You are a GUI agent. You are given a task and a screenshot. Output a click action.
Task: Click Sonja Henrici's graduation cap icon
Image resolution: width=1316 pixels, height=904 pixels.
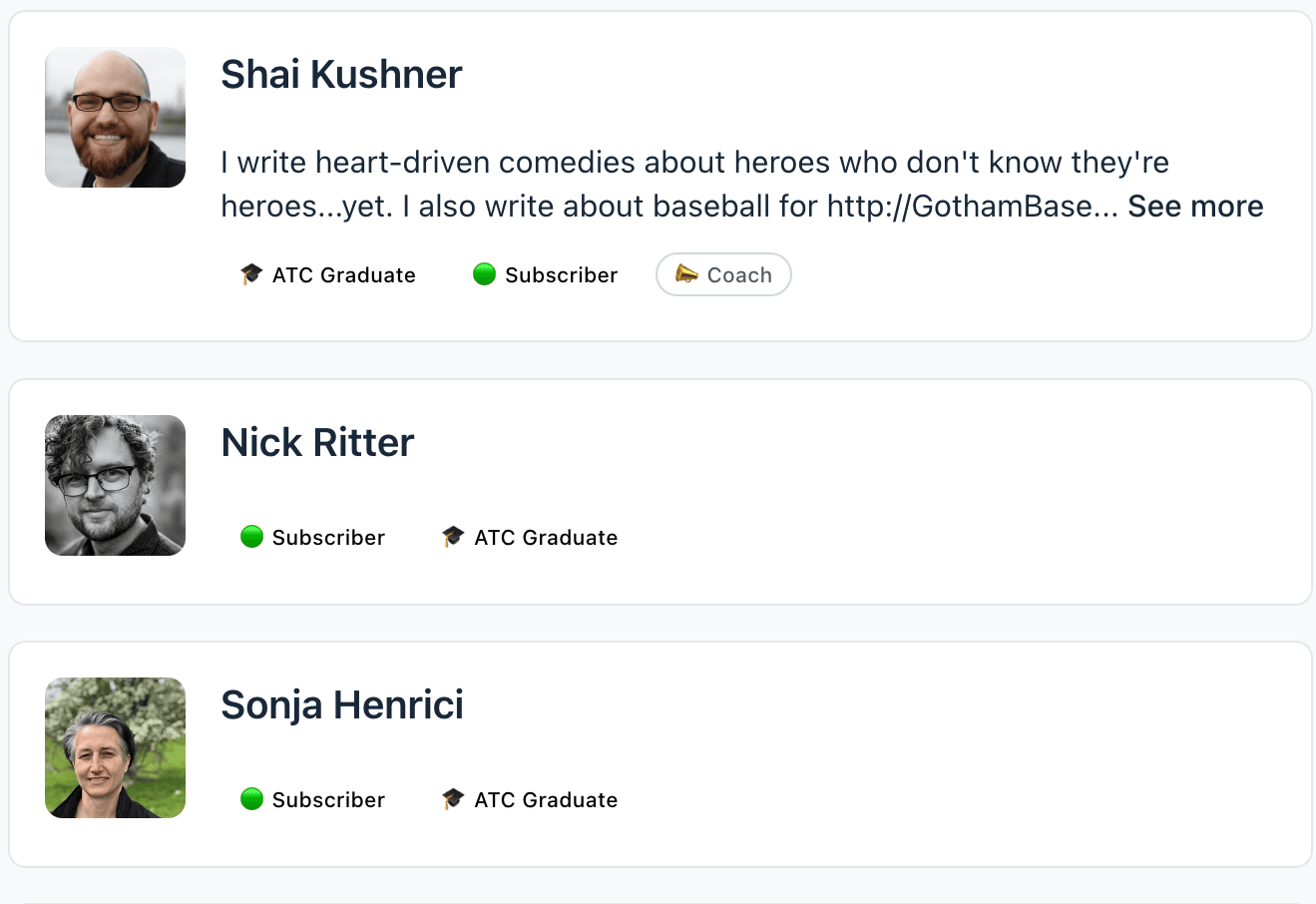[453, 799]
